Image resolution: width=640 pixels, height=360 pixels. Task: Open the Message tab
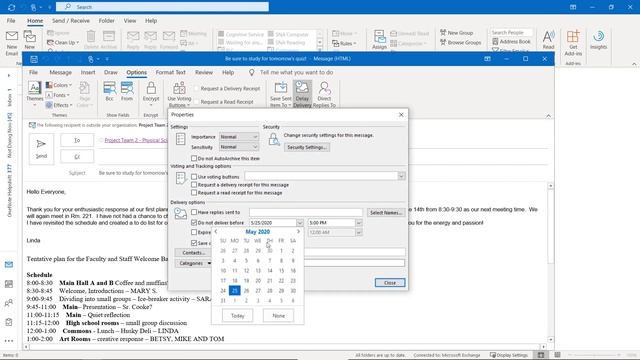60,72
